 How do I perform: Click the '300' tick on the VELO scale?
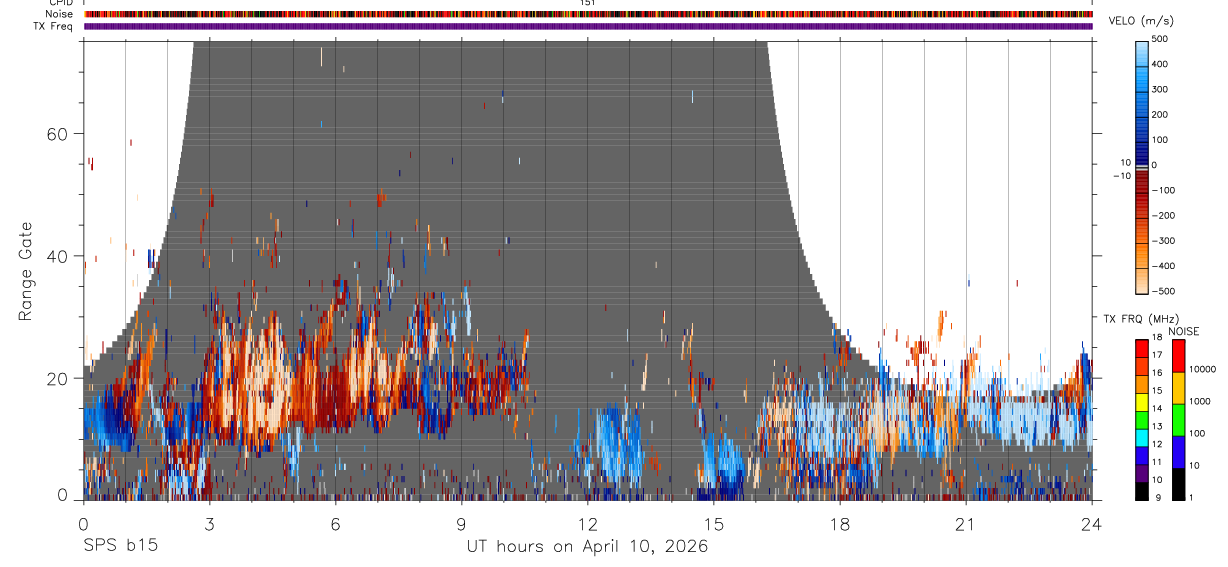(x=1162, y=89)
